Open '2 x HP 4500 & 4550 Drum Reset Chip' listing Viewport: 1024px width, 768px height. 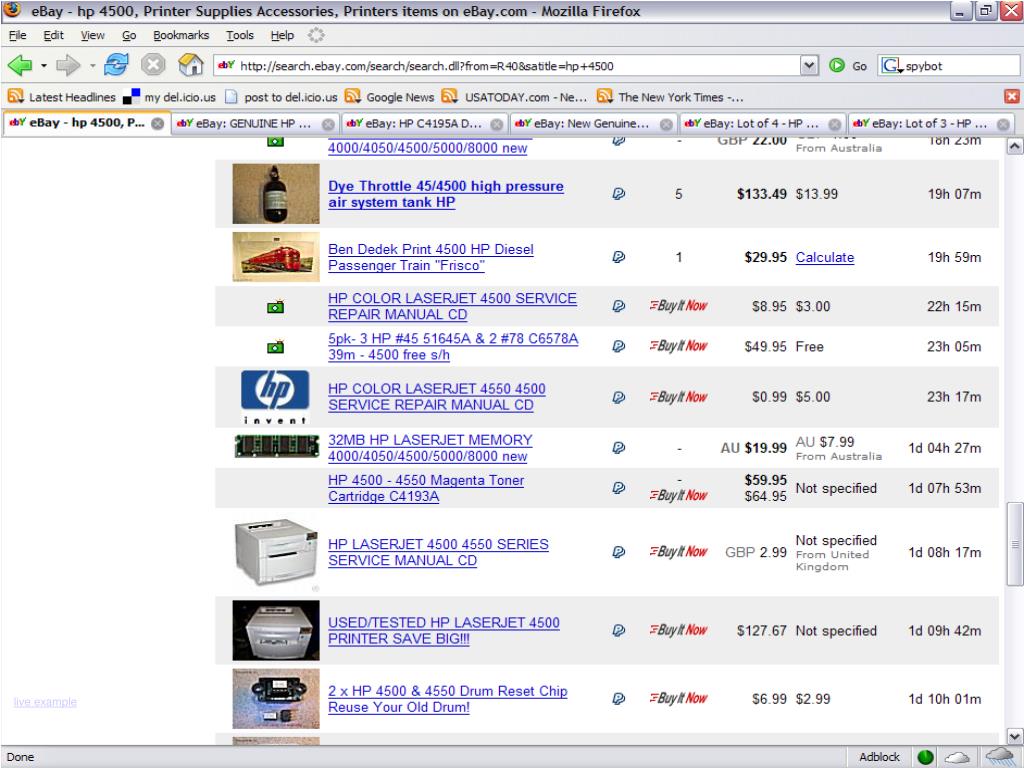pyautogui.click(x=448, y=699)
